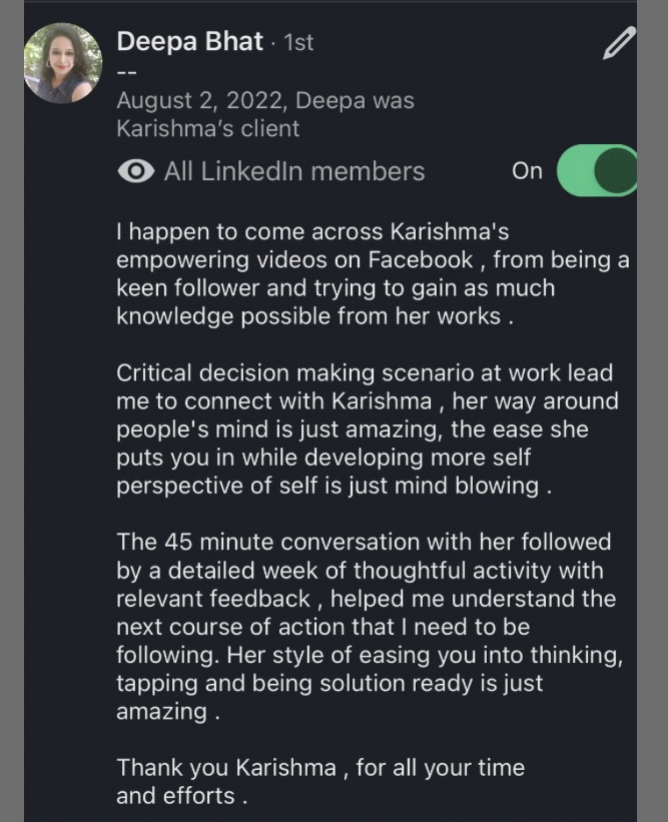Select the All LinkedIn members visibility label
Image resolution: width=668 pixels, height=822 pixels.
[294, 172]
